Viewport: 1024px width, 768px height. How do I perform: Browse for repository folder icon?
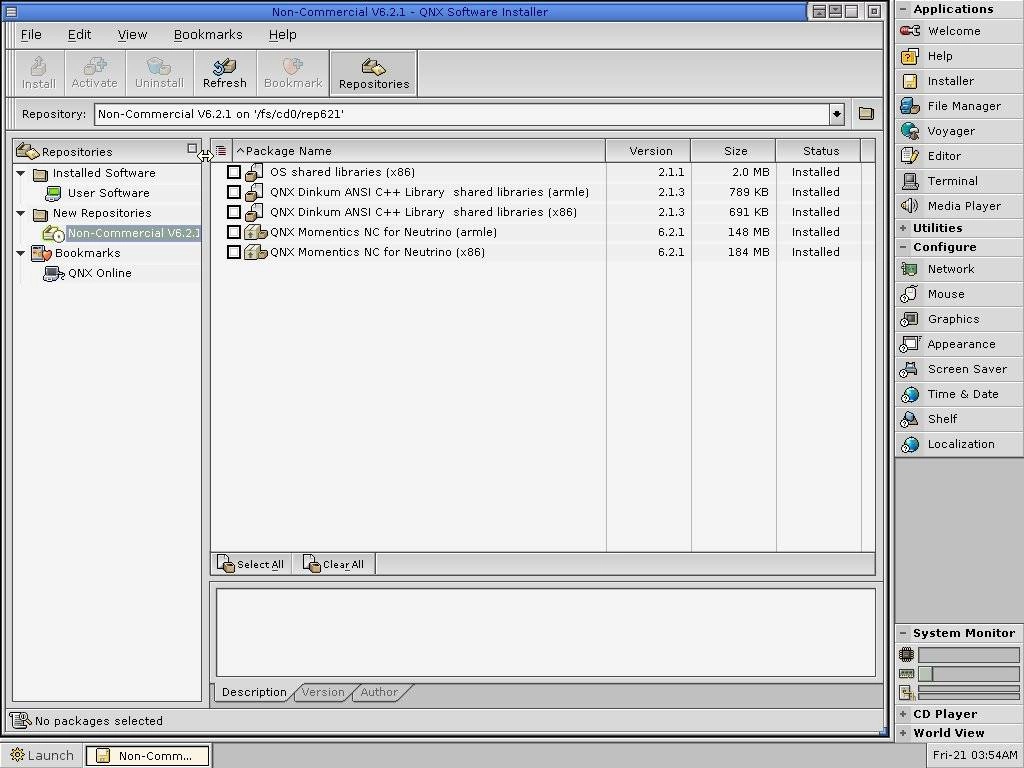(x=866, y=114)
